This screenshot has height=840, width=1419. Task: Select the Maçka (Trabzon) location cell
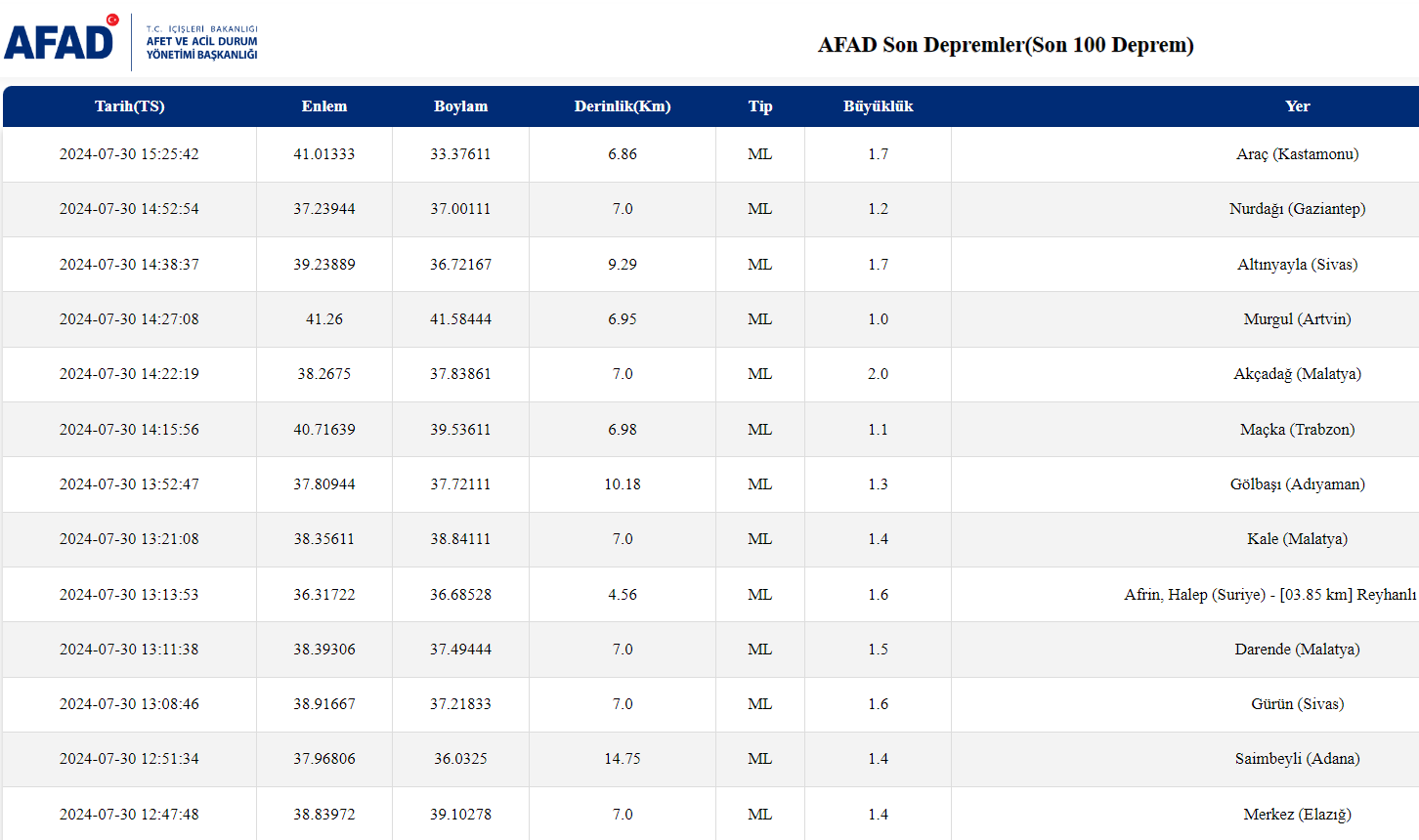pos(1298,430)
